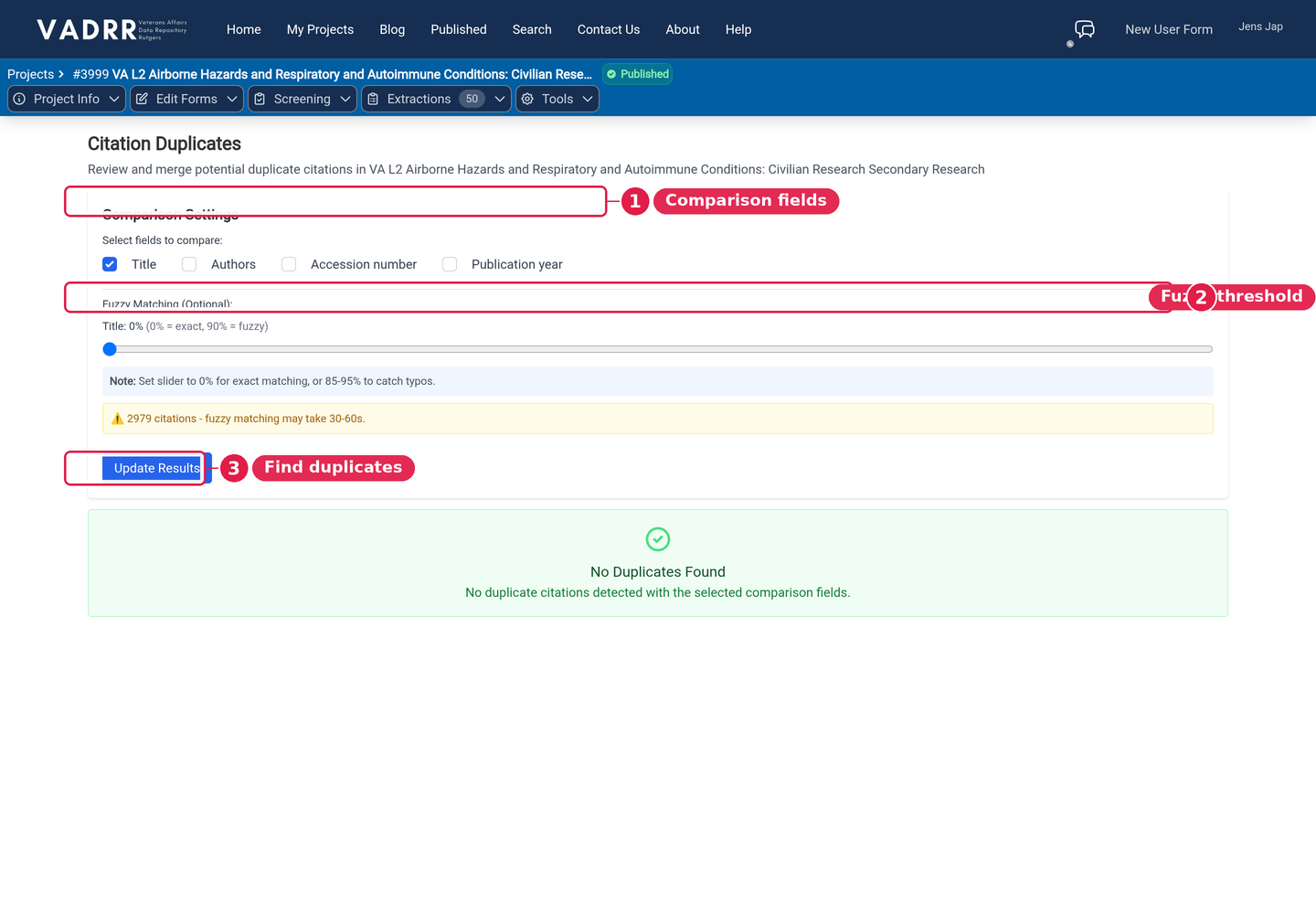Click the Project Info circle icon
Screen dimensions: 1316x914
(19, 99)
